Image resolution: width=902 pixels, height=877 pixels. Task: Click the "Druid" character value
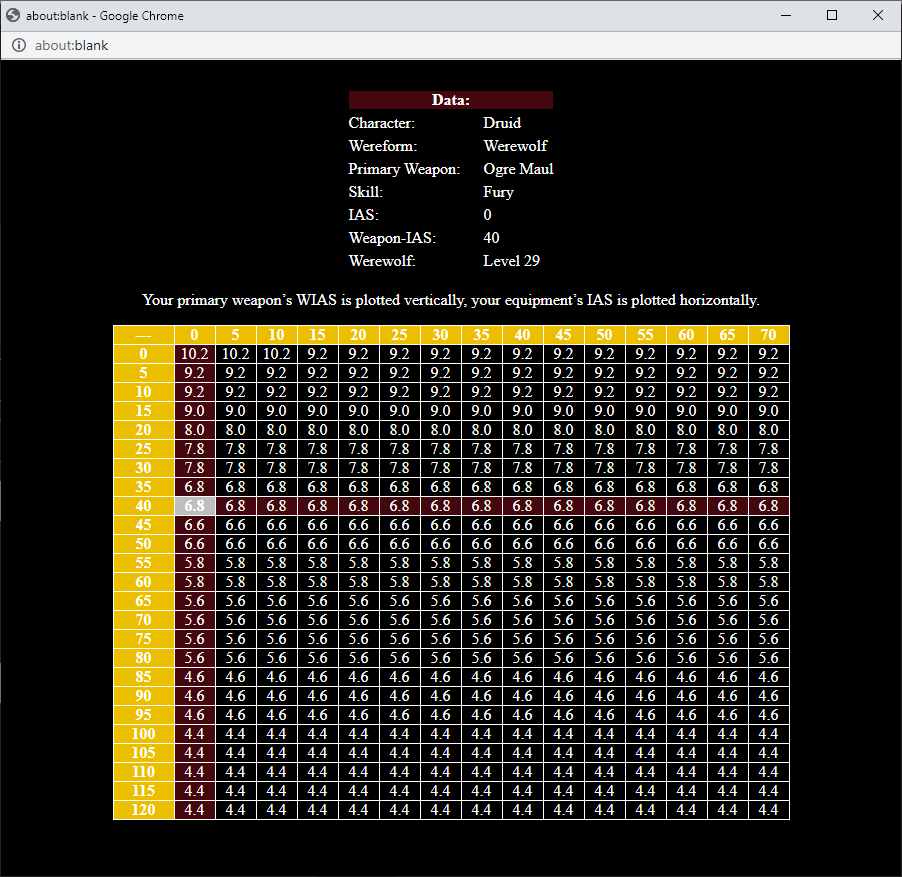tap(502, 123)
